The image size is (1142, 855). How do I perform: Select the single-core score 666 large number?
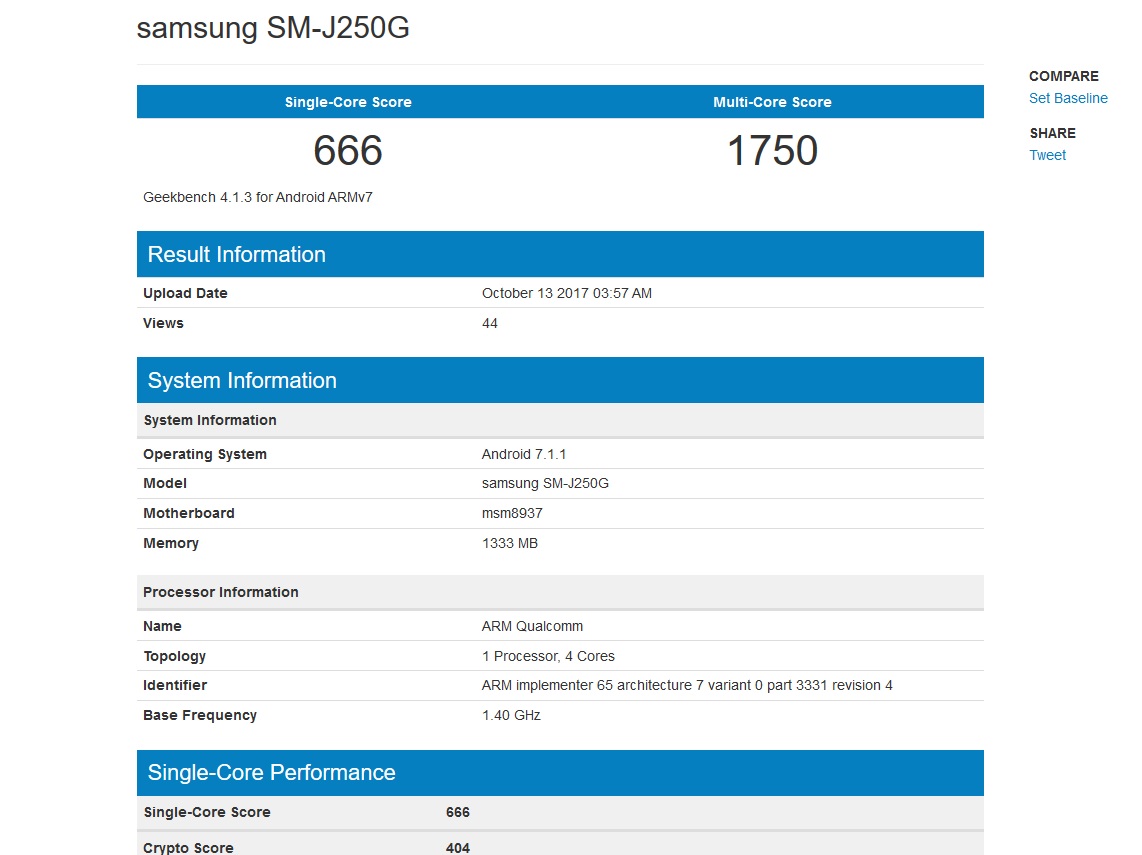coord(348,151)
